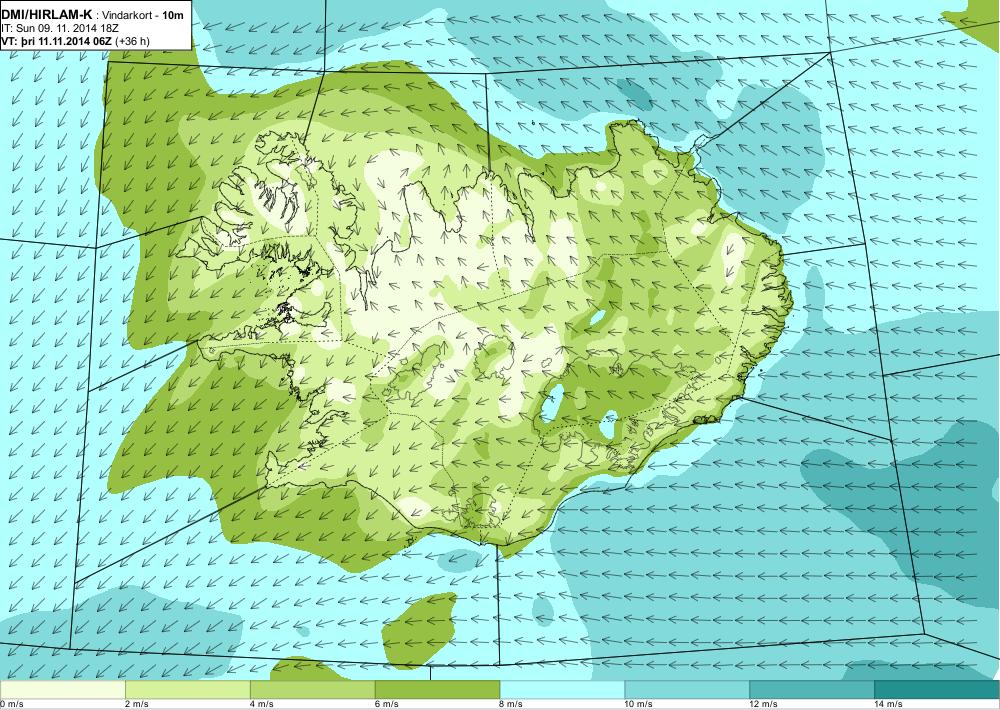Click the 8–10 m/s pale cyan legend swatch

pos(562,690)
